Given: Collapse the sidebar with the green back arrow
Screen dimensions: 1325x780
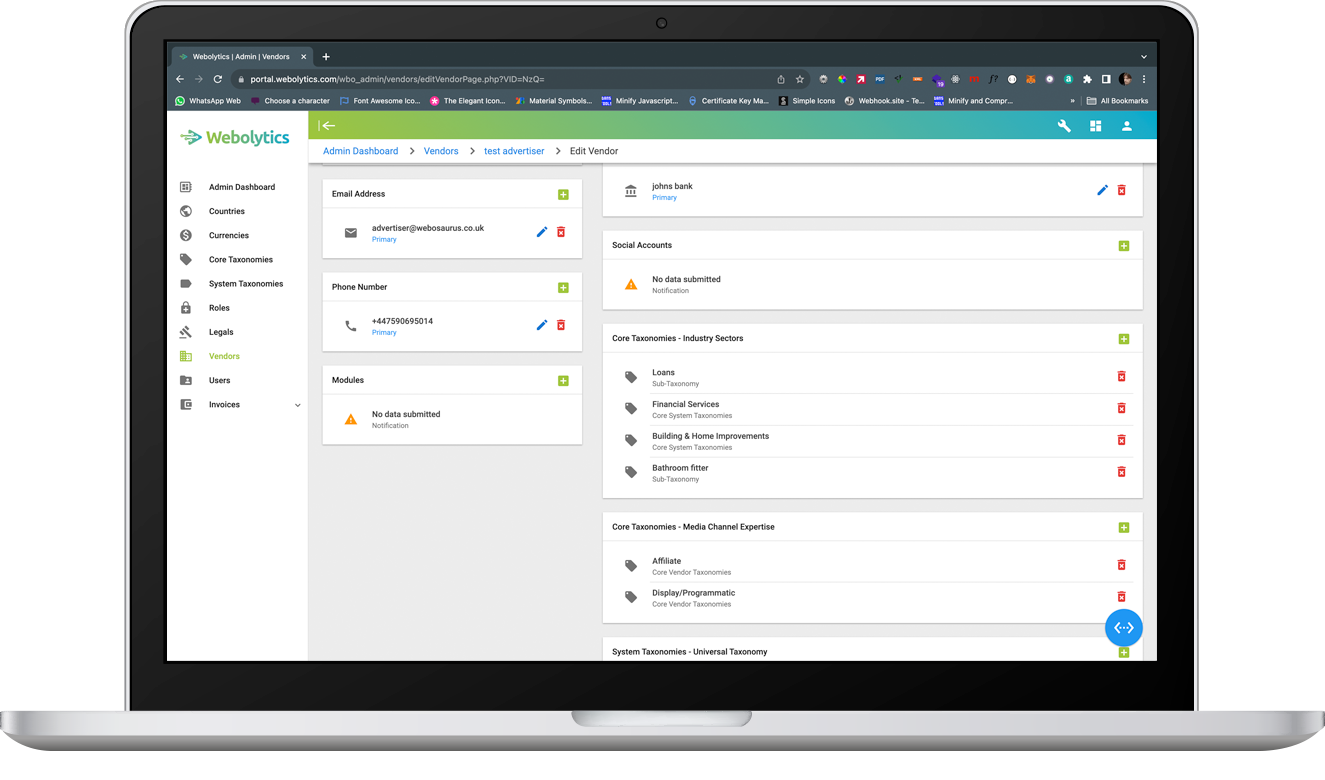Looking at the screenshot, I should (328, 126).
